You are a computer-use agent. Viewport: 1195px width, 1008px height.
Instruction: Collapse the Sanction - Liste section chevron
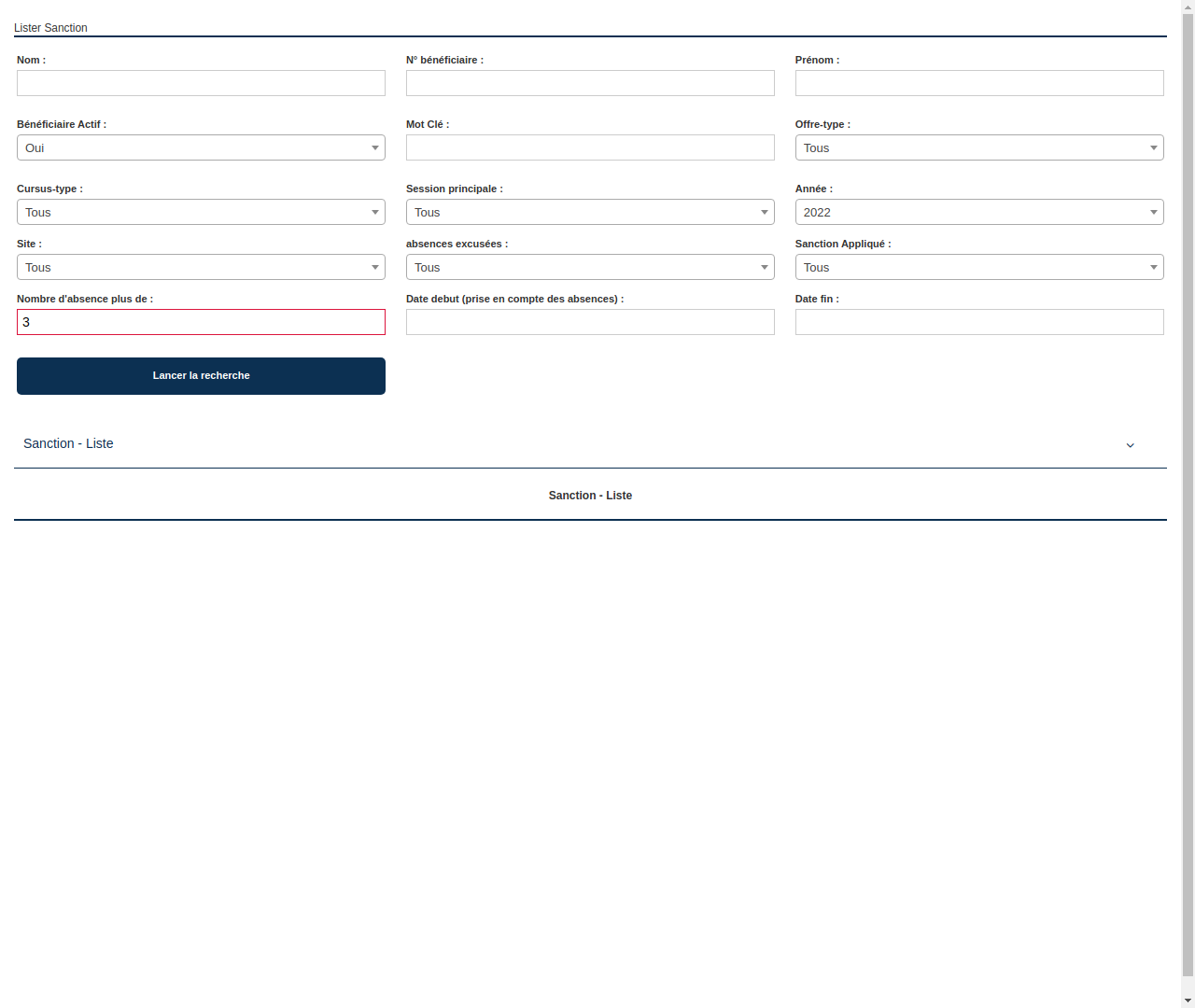point(1131,445)
